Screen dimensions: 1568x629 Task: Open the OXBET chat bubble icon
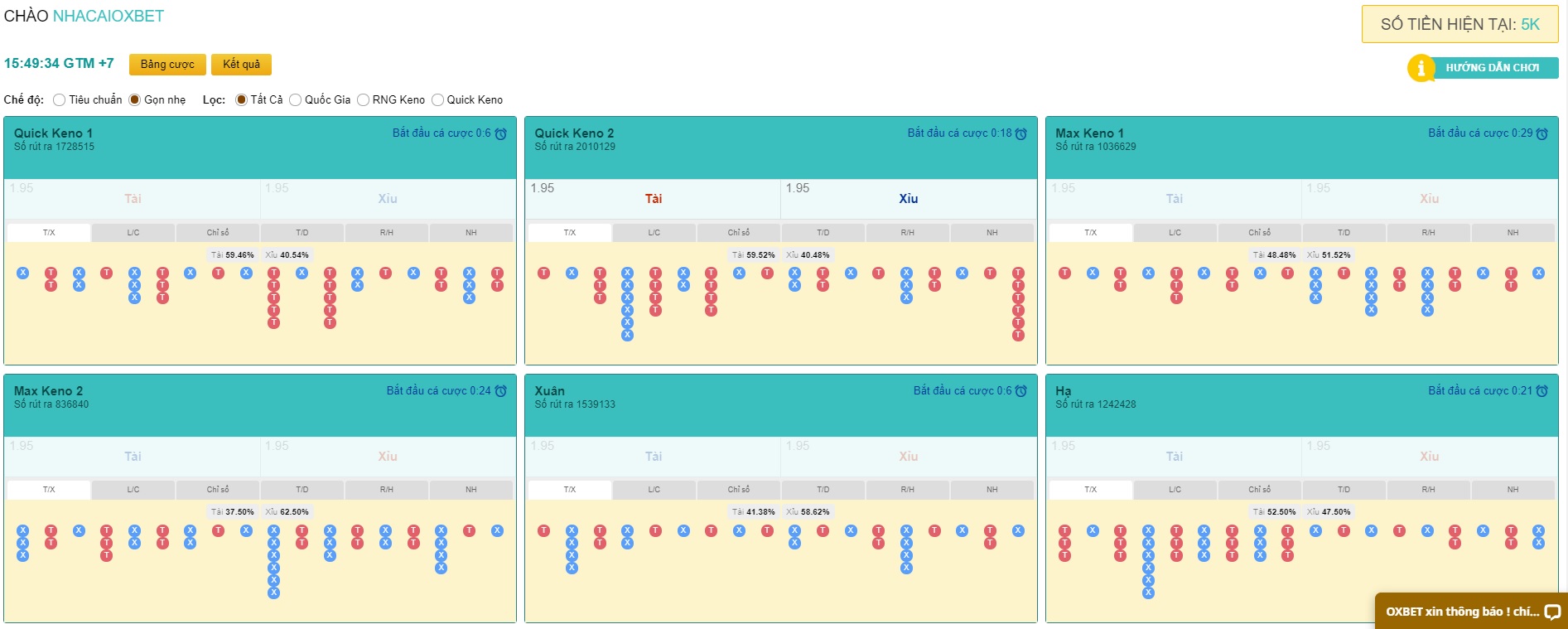[x=1552, y=612]
